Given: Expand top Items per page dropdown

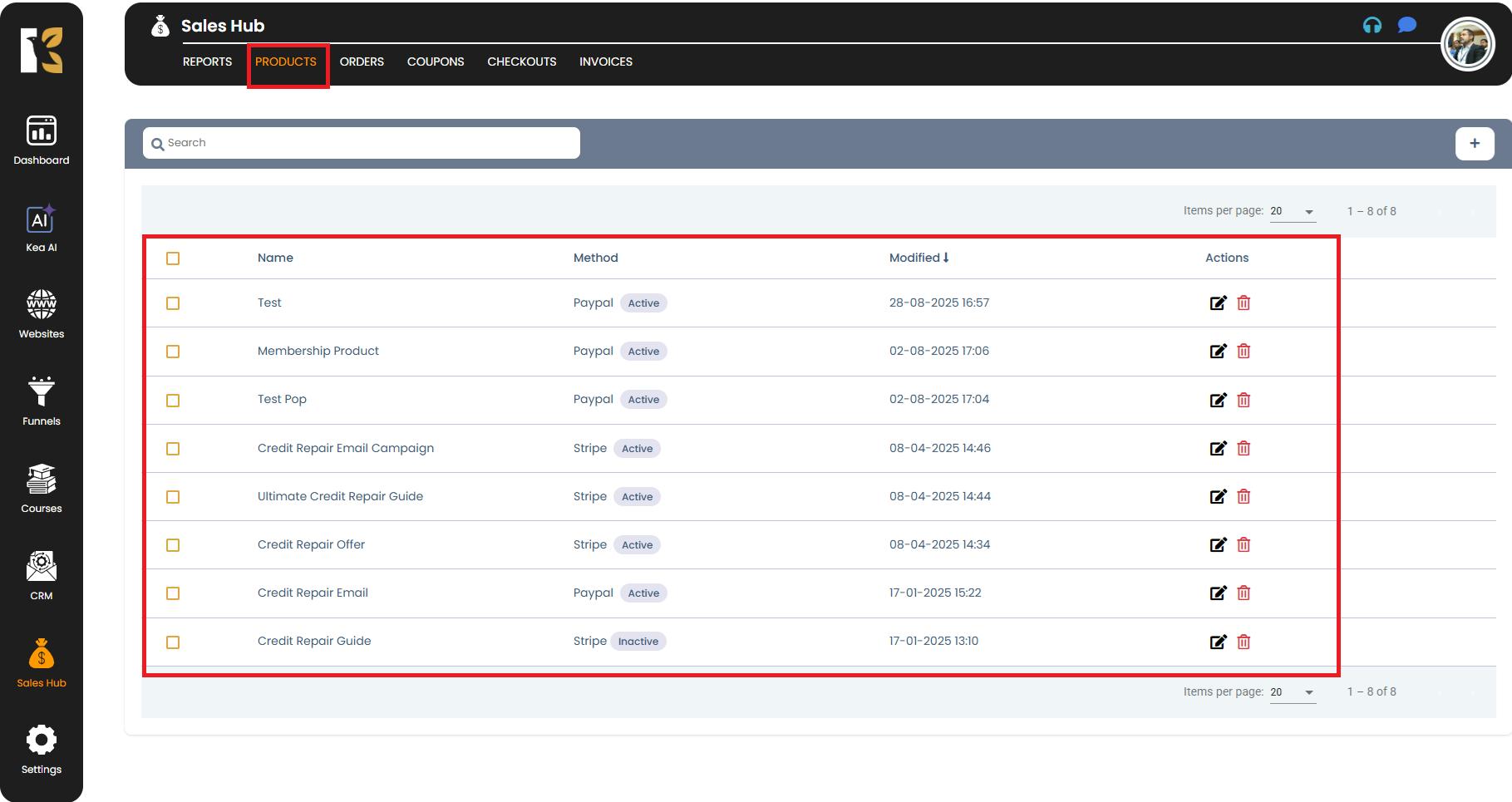Looking at the screenshot, I should 1293,212.
